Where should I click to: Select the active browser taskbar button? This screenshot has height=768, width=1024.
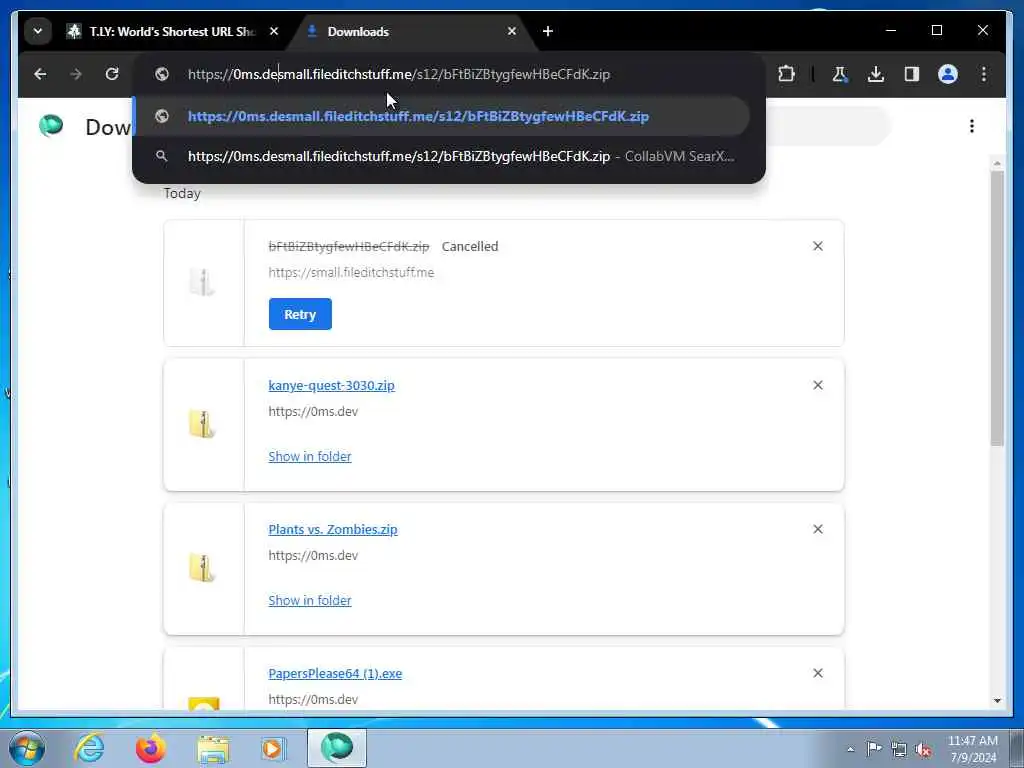(x=337, y=748)
